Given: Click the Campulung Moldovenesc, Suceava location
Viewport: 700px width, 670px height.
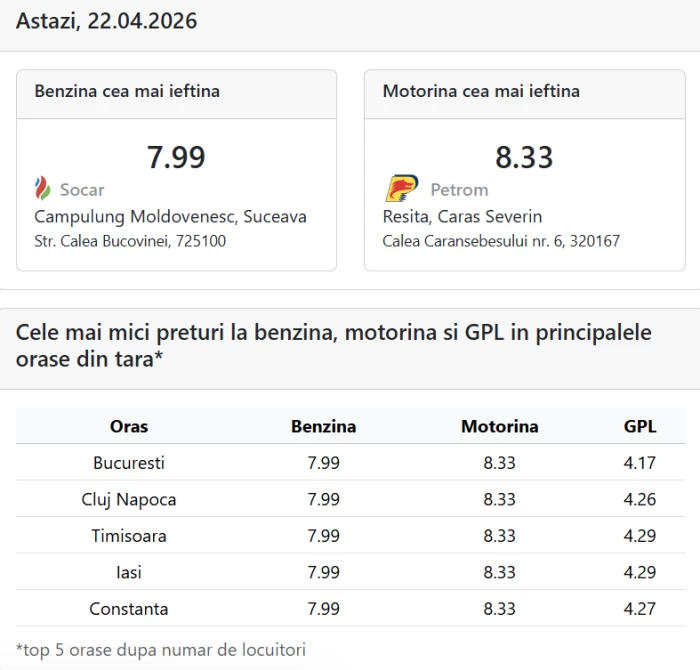Looking at the screenshot, I should (x=170, y=216).
